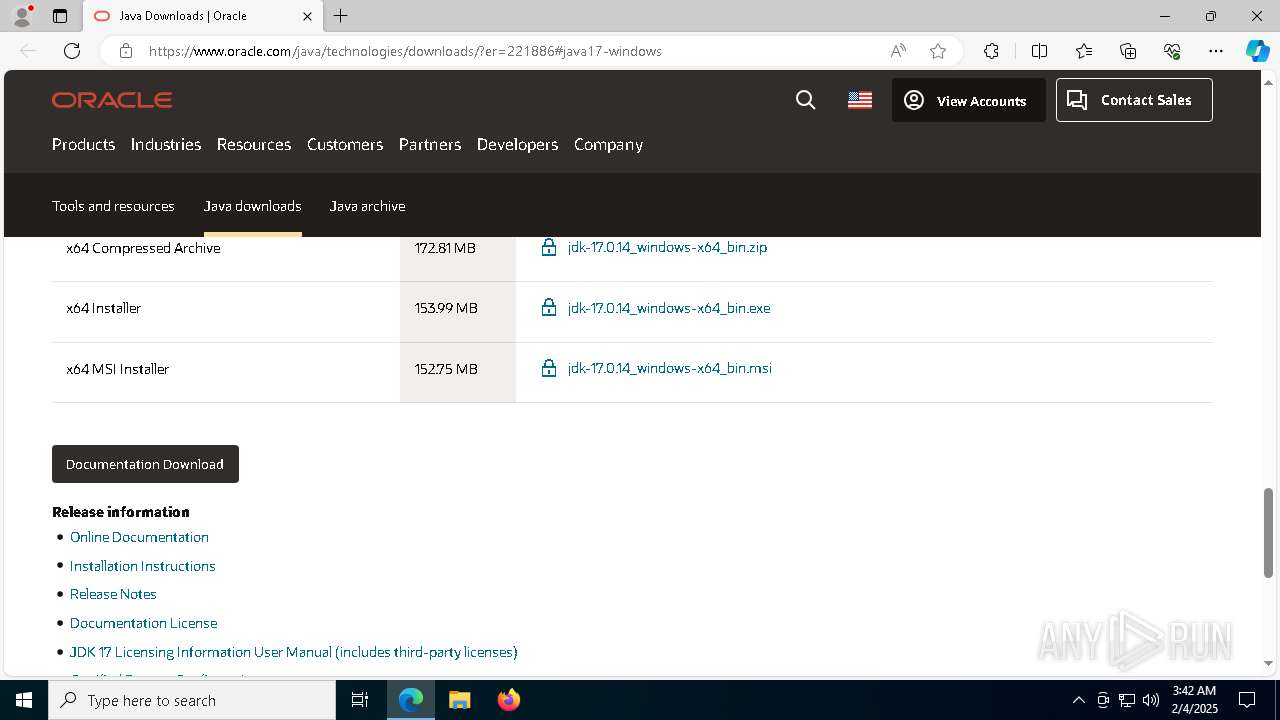The width and height of the screenshot is (1280, 720).
Task: Open Edge Settings and more menu
Action: click(x=1216, y=51)
